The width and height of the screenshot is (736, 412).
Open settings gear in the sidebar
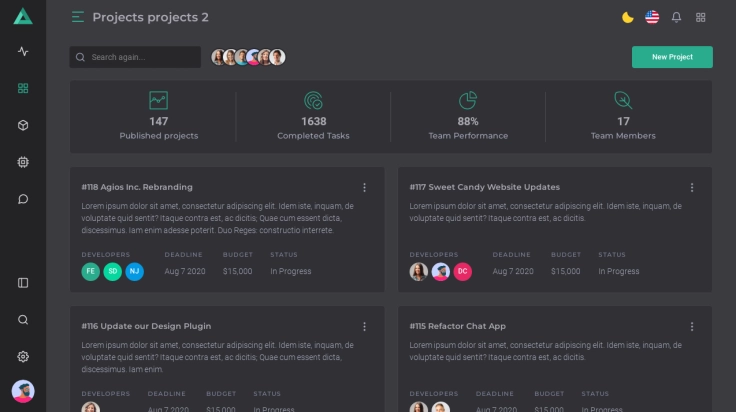click(23, 357)
